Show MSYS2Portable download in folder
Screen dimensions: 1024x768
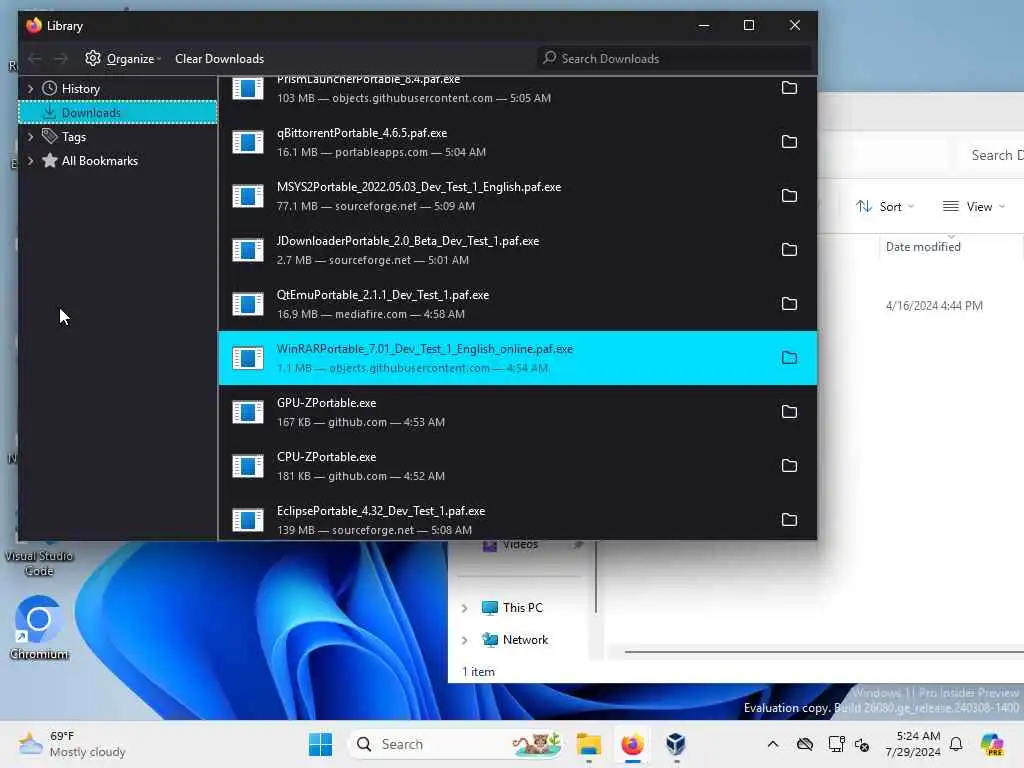pos(789,195)
